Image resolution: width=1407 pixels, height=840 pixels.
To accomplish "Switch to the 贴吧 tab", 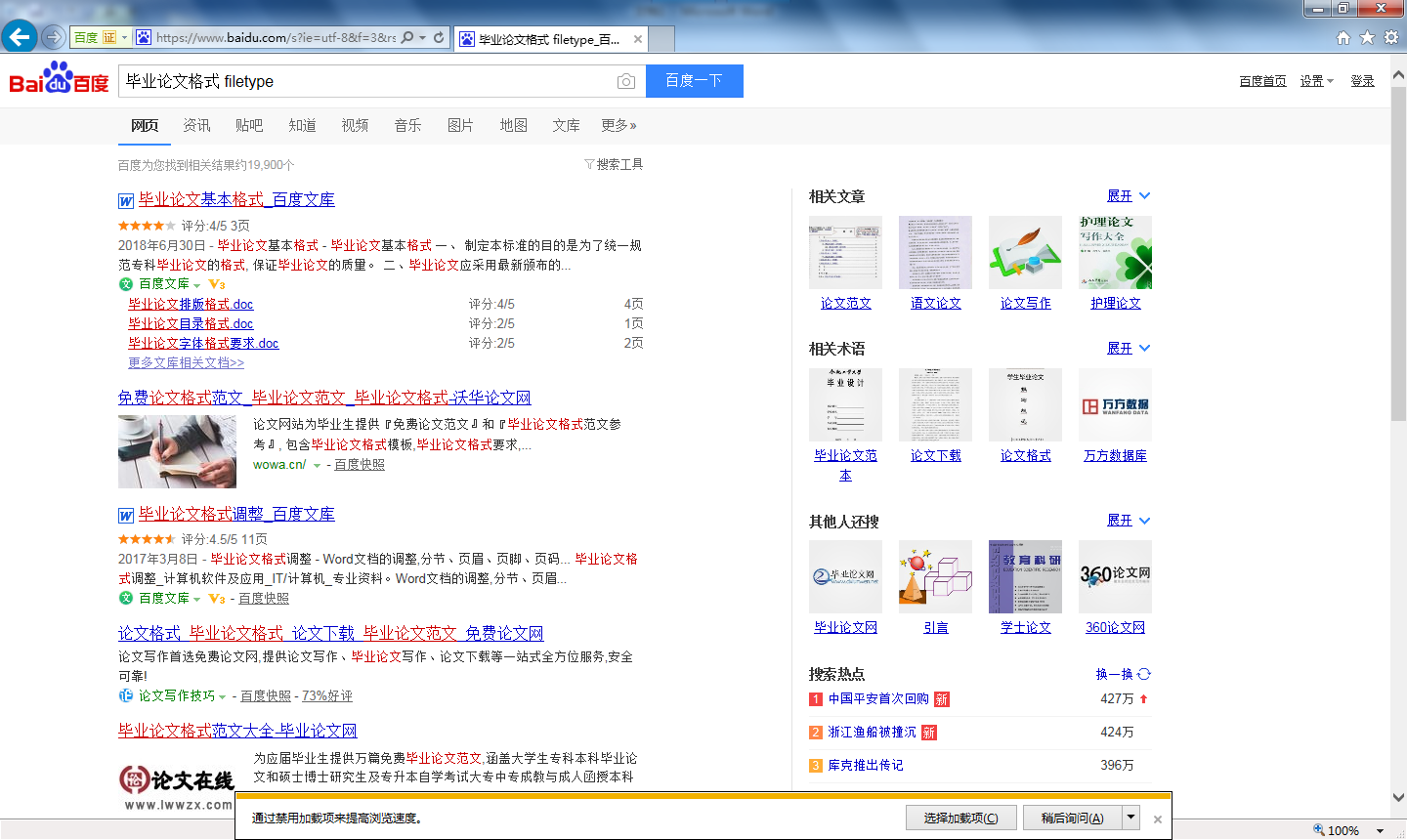I will coord(249,125).
